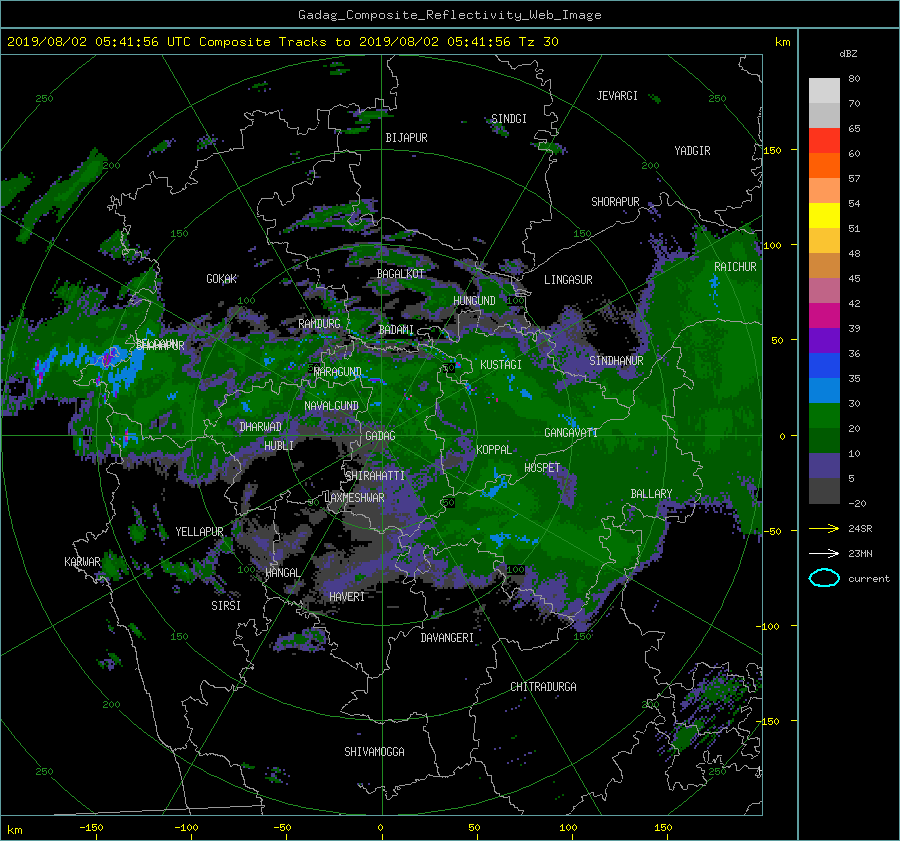This screenshot has height=841, width=900.
Task: Click the DAVANGERI city label
Action: pyautogui.click(x=447, y=638)
